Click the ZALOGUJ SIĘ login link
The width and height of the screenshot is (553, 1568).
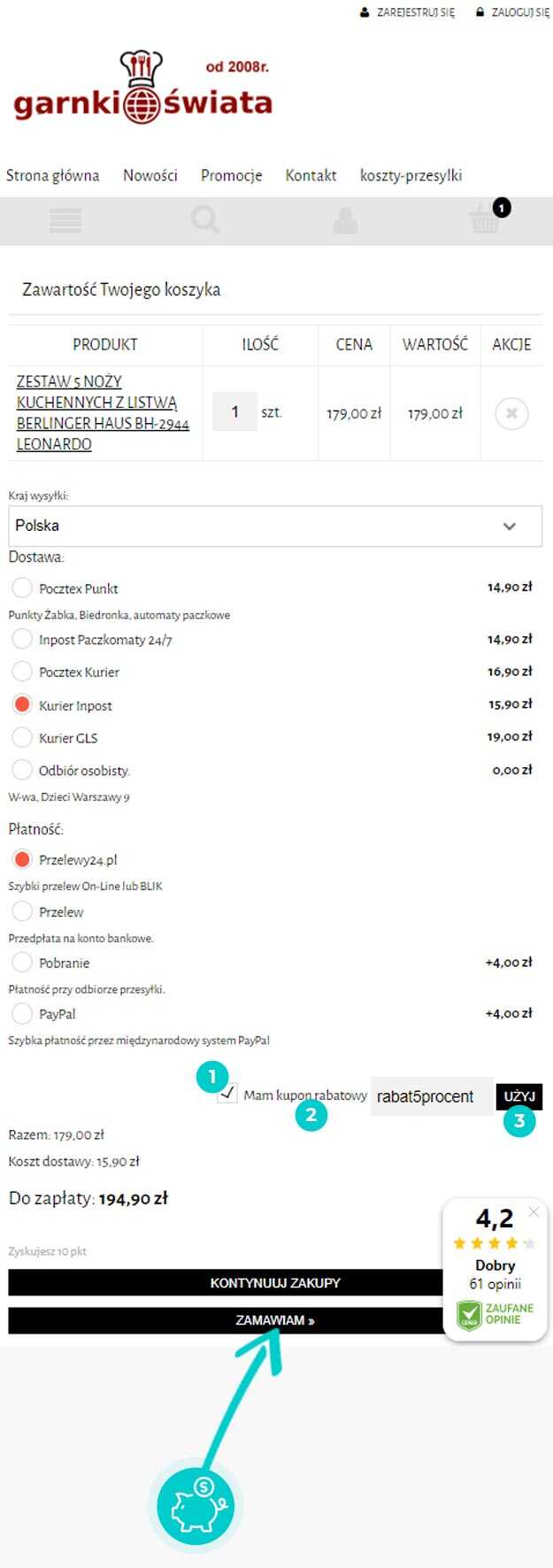click(x=513, y=12)
